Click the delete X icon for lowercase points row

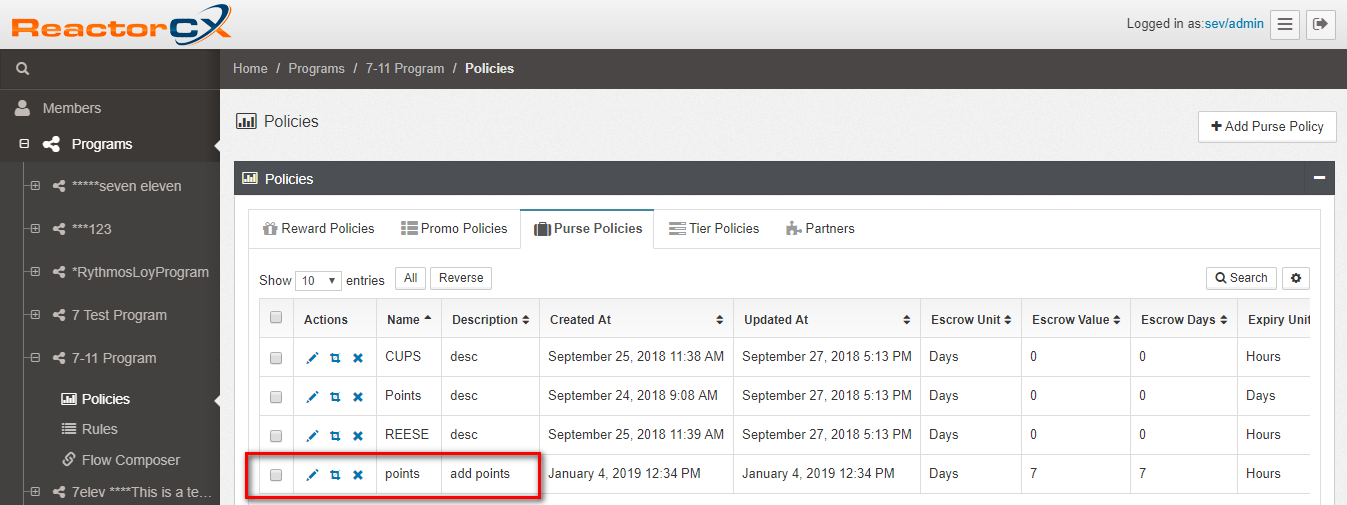point(358,474)
